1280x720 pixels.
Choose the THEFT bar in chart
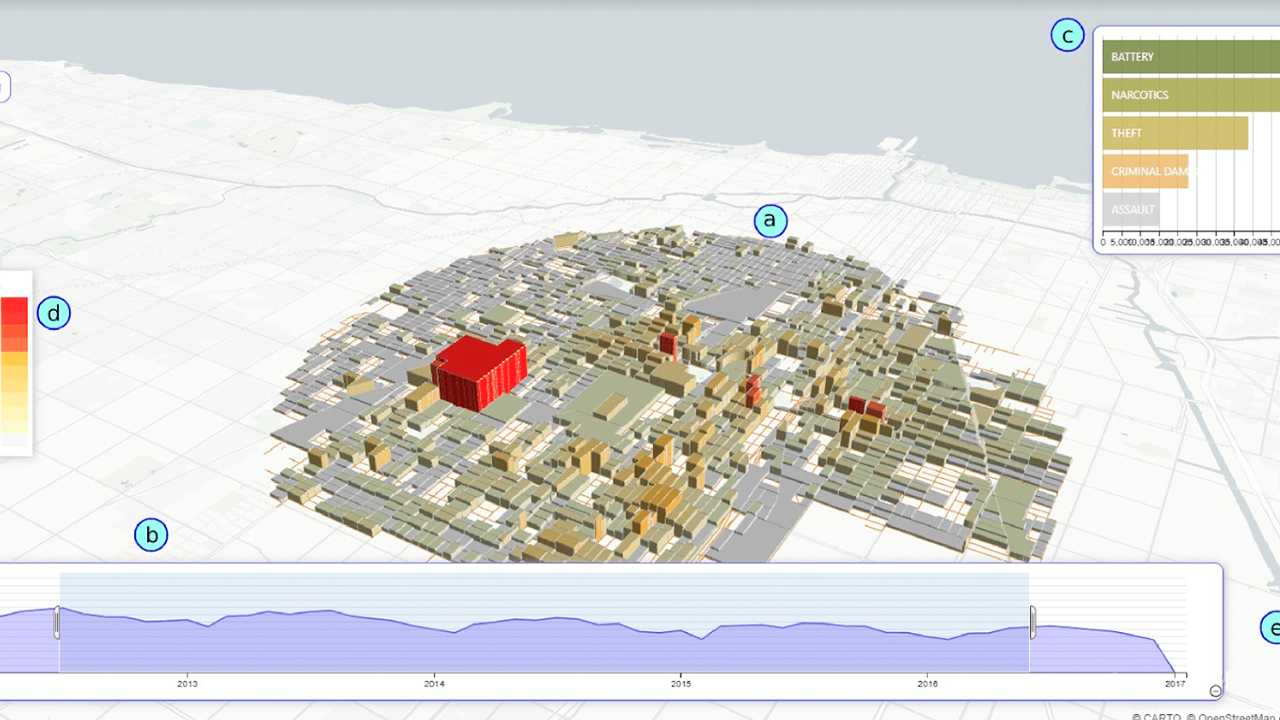pyautogui.click(x=1175, y=133)
